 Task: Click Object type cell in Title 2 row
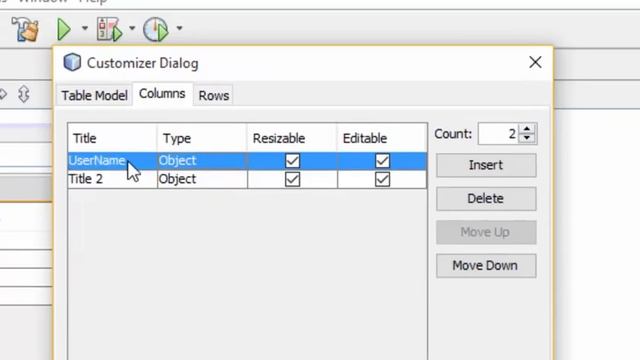click(202, 179)
